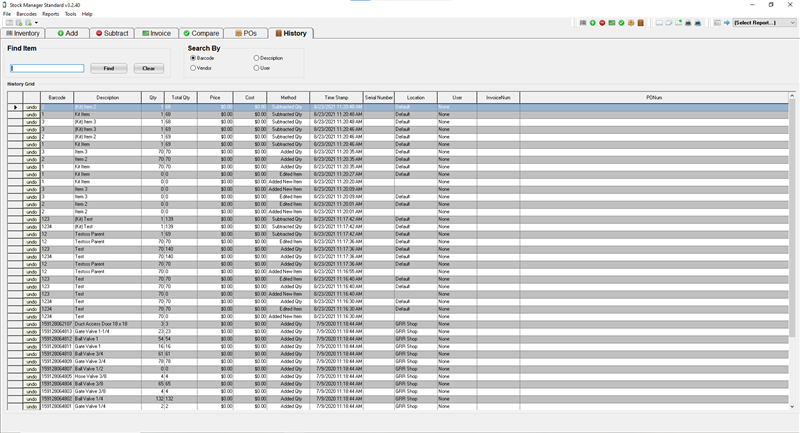This screenshot has height=433, width=800.
Task: Open the File menu
Action: [7, 14]
